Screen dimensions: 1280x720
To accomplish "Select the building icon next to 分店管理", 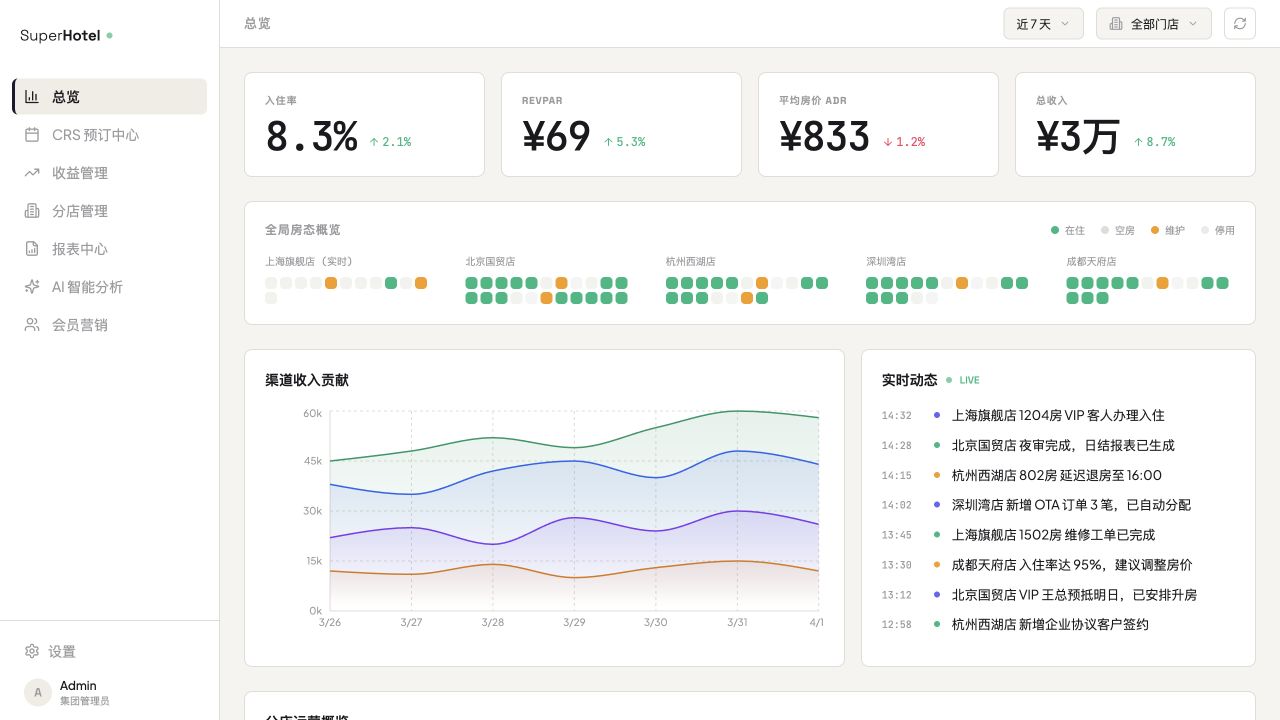I will coord(32,211).
